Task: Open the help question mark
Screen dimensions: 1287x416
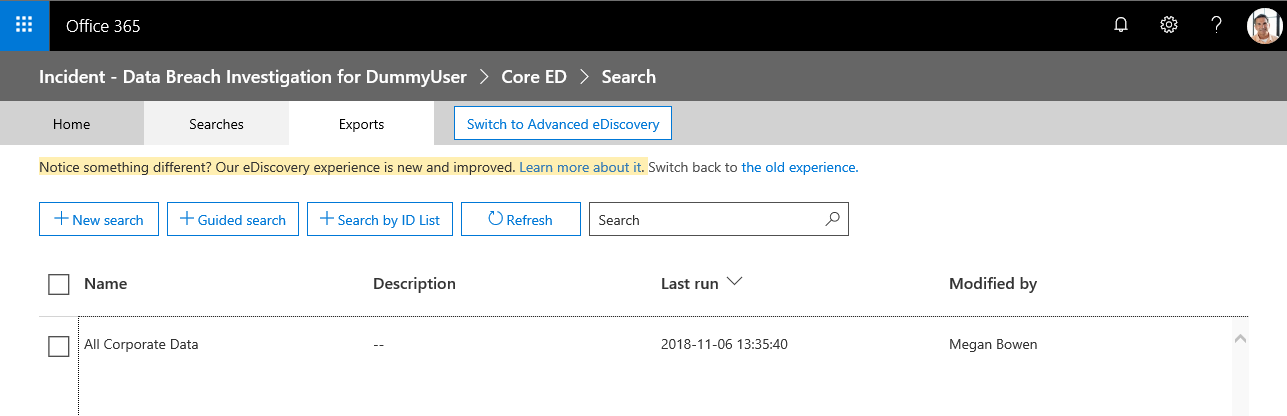Action: [1216, 26]
